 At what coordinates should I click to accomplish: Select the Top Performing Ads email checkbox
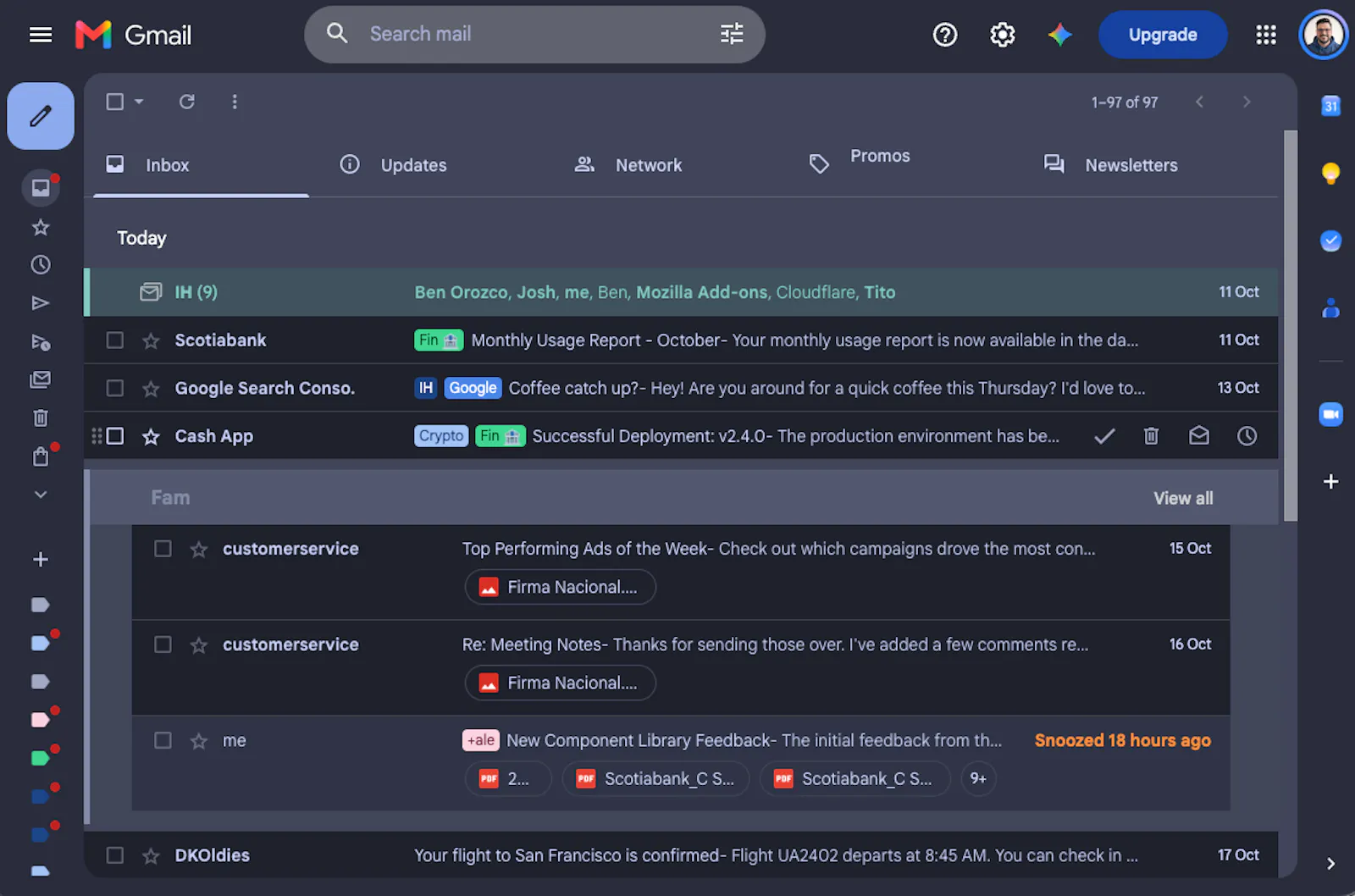tap(163, 549)
